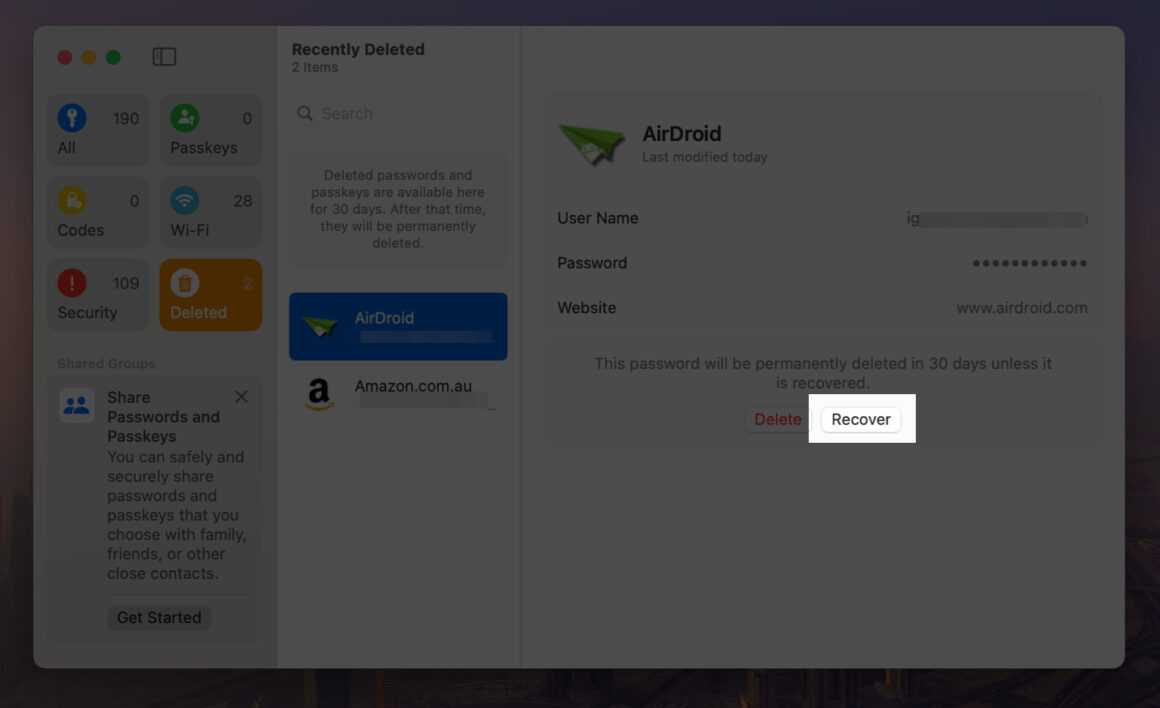Permanently Delete the AirDroid password
This screenshot has height=708, width=1160.
778,419
